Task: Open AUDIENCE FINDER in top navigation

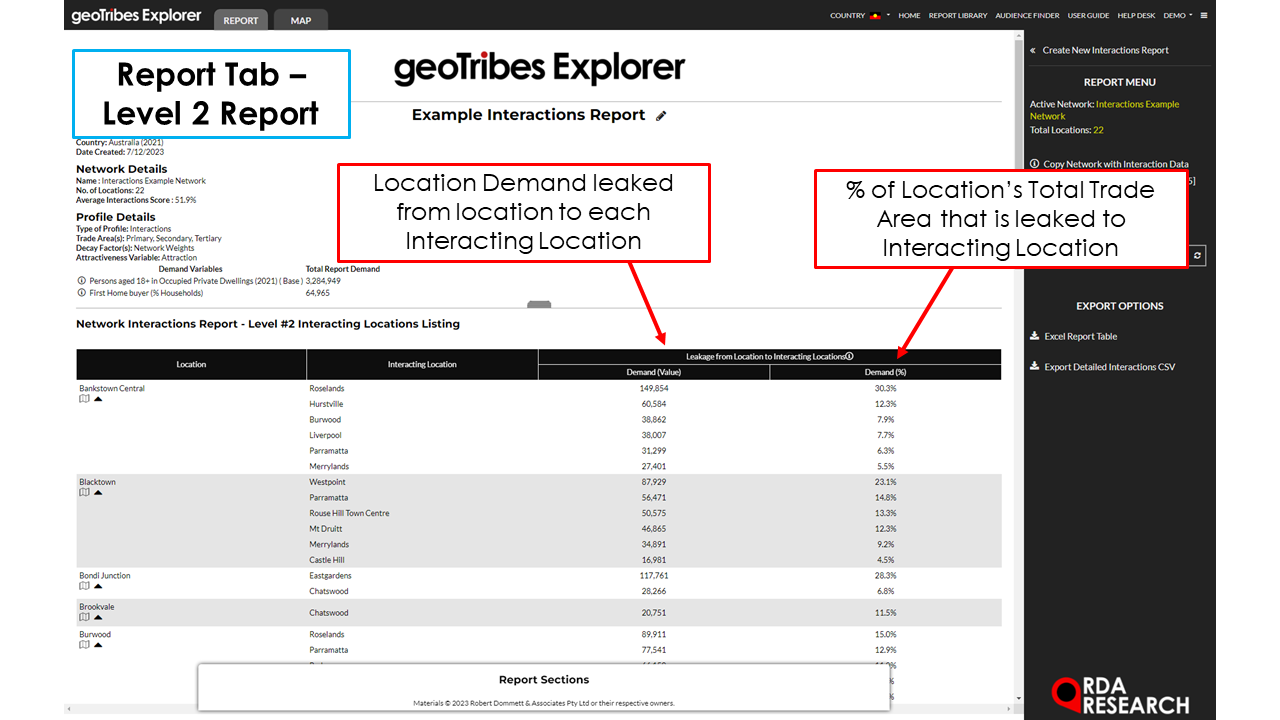Action: tap(1028, 16)
